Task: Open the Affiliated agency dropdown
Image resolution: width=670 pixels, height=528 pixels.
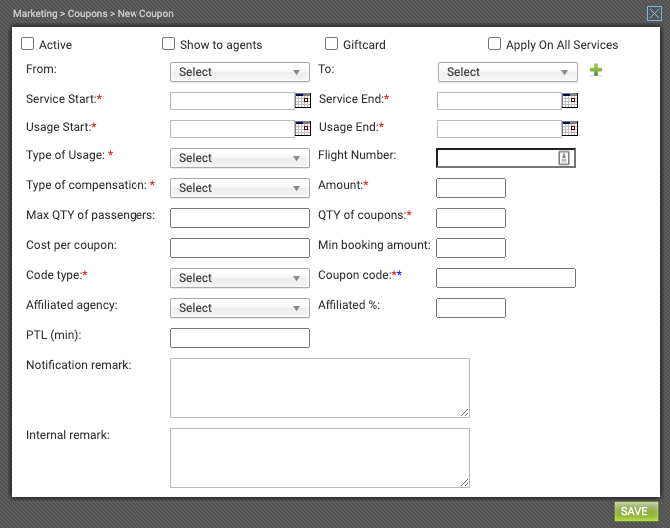Action: point(240,308)
